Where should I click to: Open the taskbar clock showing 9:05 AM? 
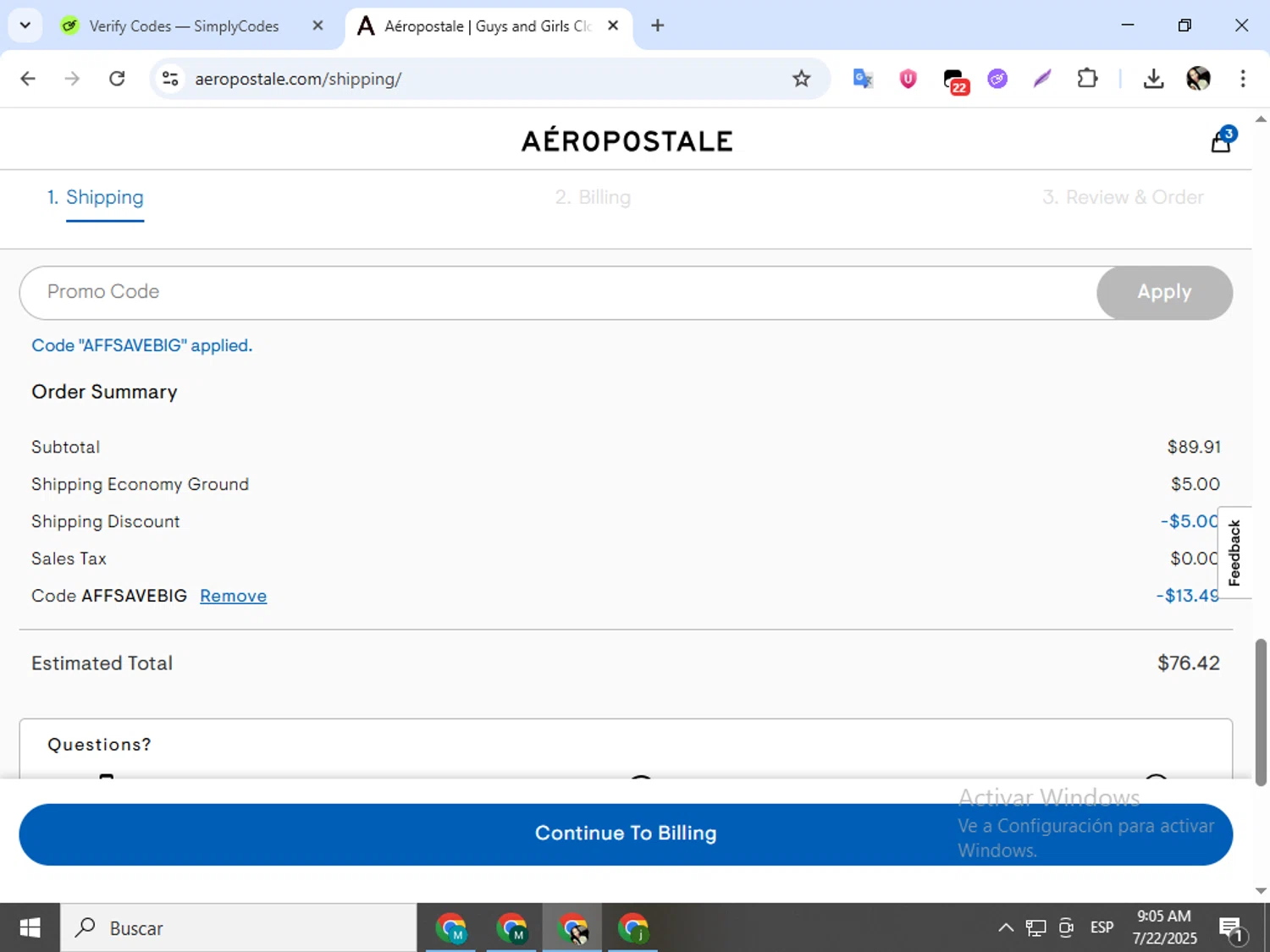point(1164,927)
